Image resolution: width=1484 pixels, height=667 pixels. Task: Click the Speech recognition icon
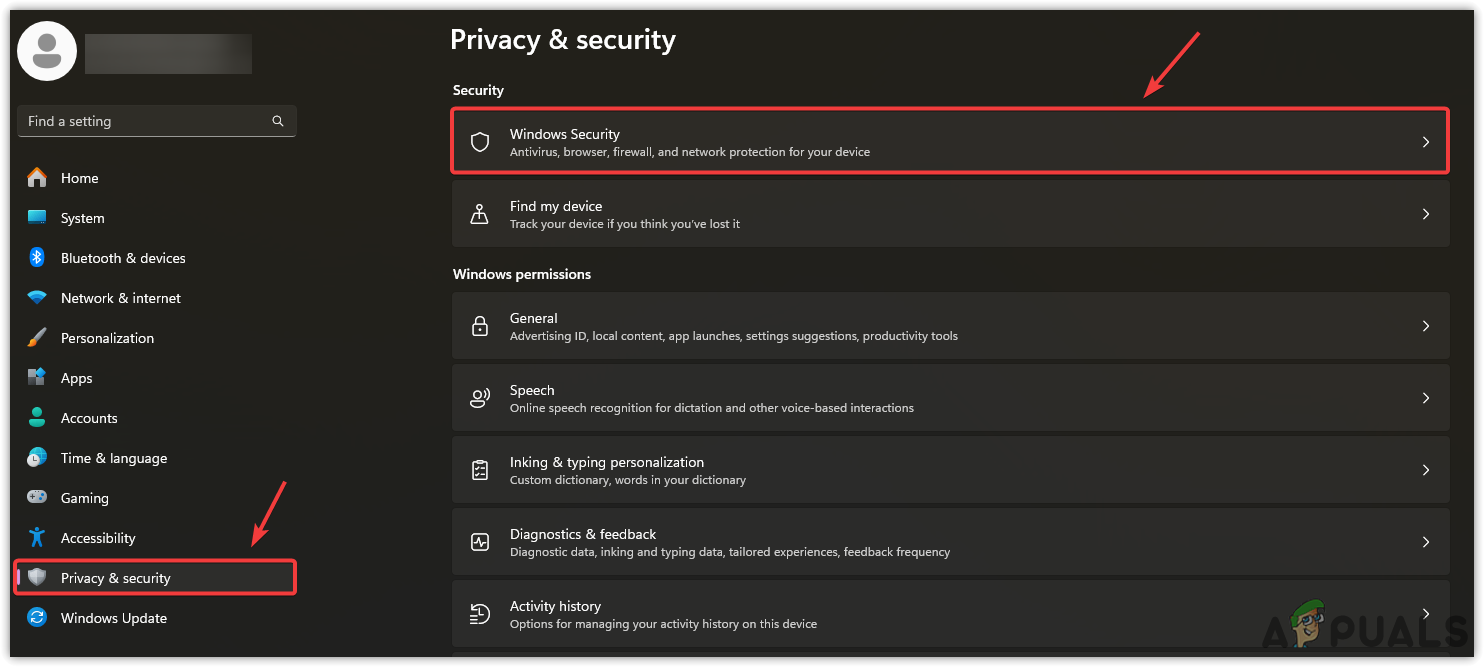click(480, 398)
